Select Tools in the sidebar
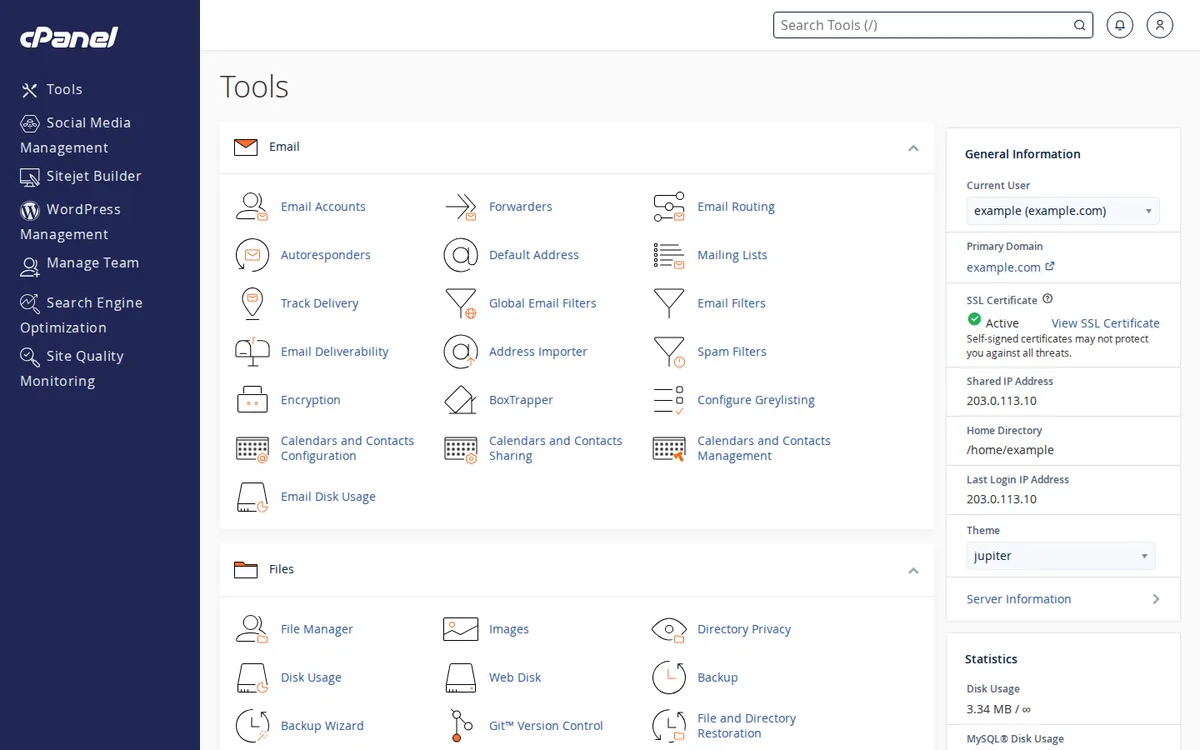The height and width of the screenshot is (750, 1200). tap(52, 90)
